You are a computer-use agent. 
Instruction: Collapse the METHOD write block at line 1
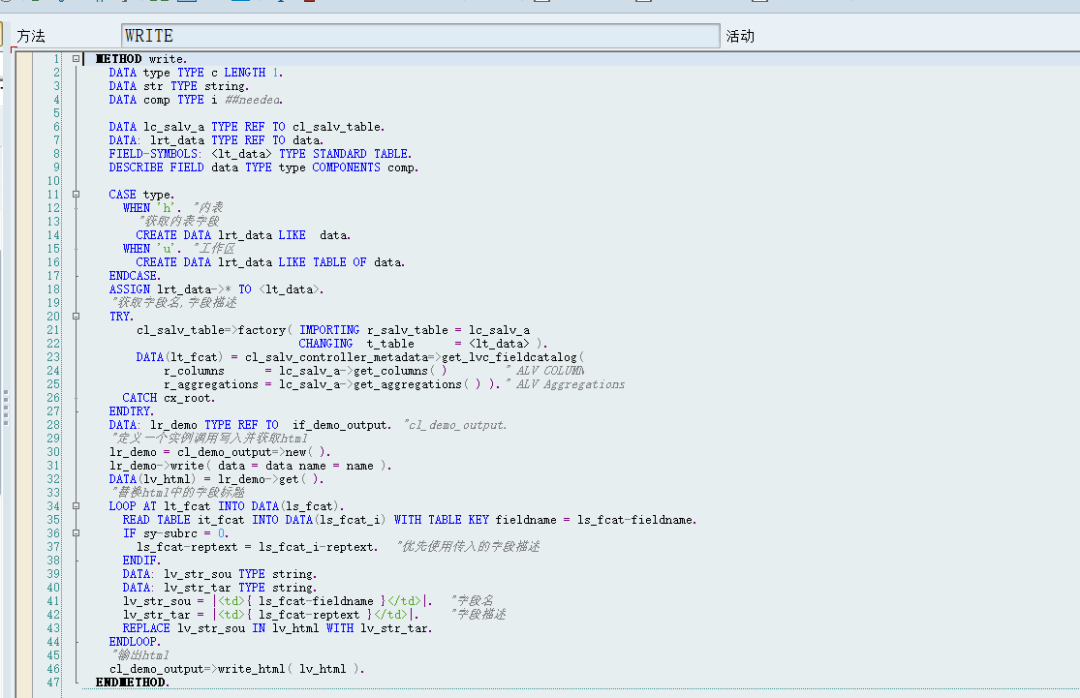[75, 58]
